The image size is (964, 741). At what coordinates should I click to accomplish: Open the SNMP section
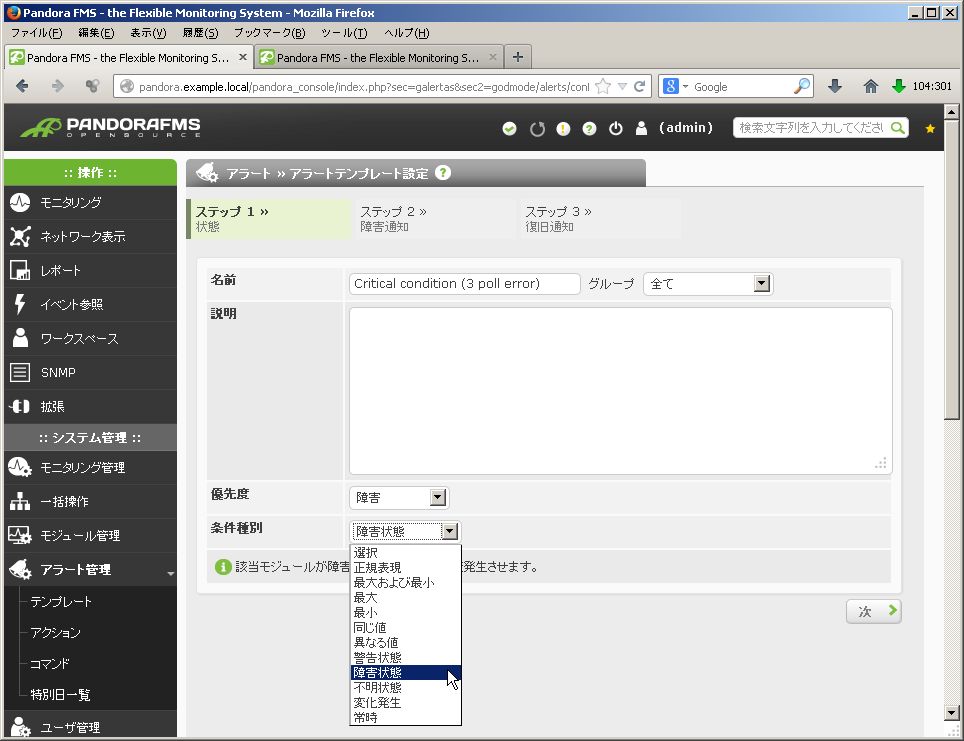90,373
